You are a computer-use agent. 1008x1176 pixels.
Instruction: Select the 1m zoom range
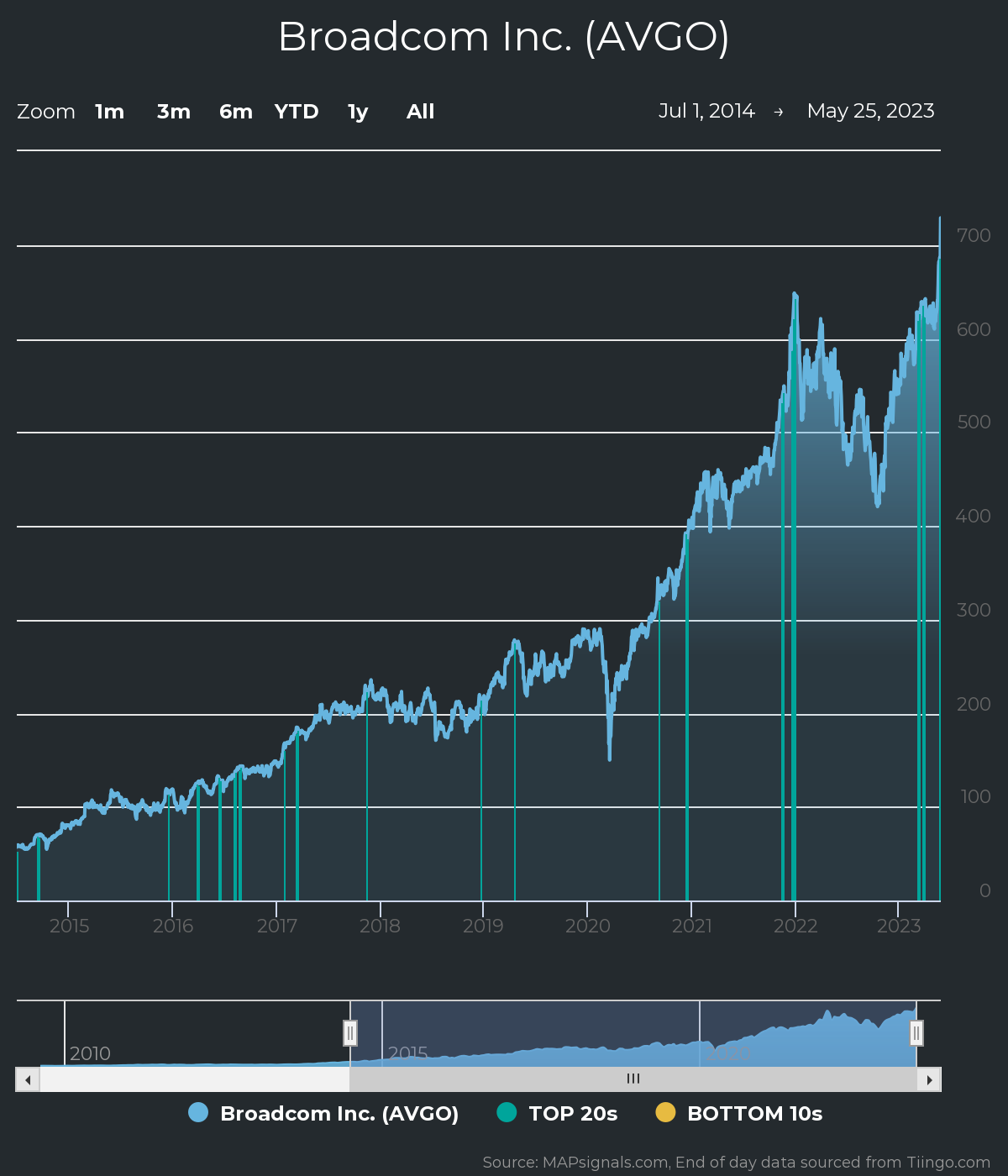(109, 112)
